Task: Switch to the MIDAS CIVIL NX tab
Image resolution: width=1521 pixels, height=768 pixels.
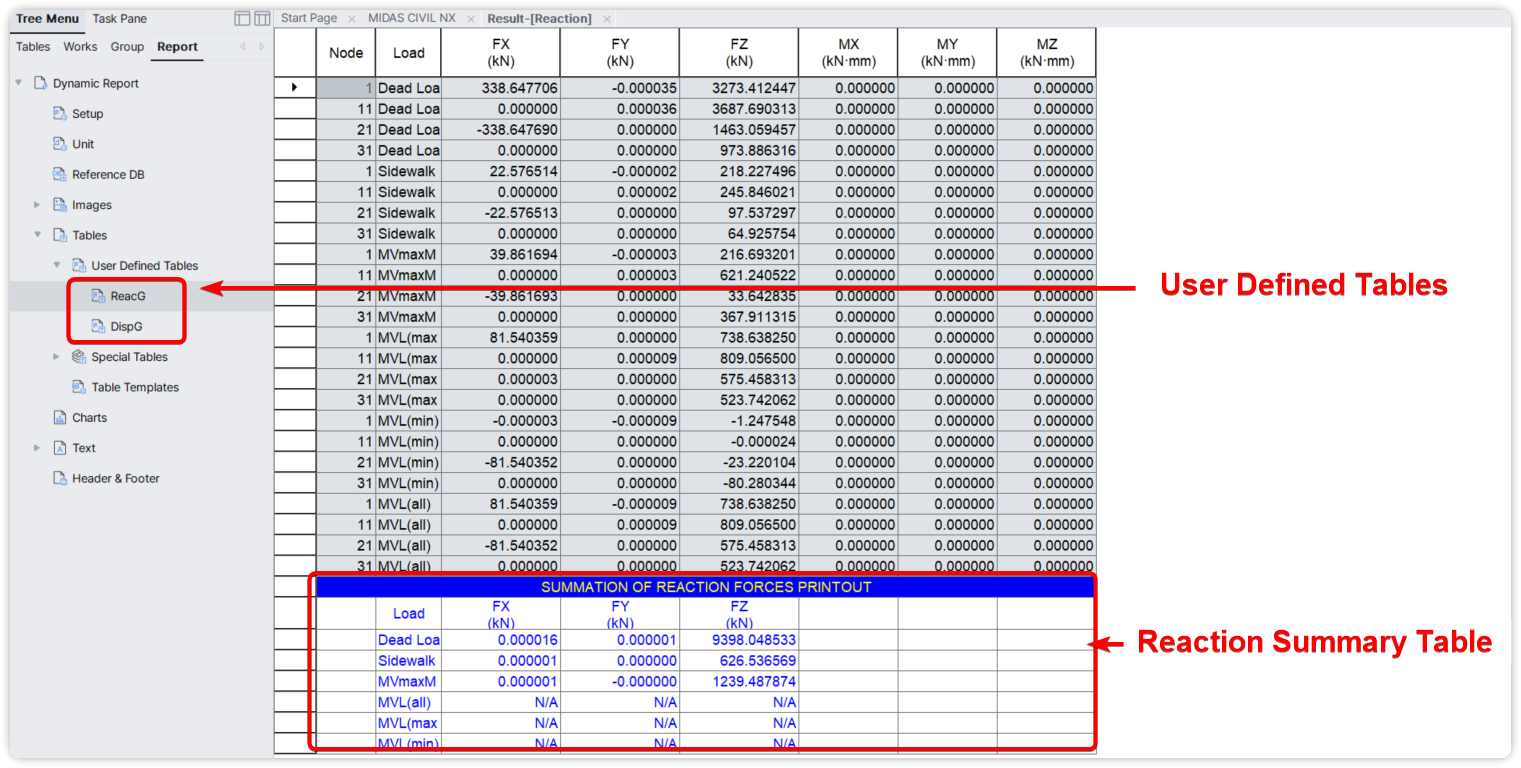Action: pos(412,18)
